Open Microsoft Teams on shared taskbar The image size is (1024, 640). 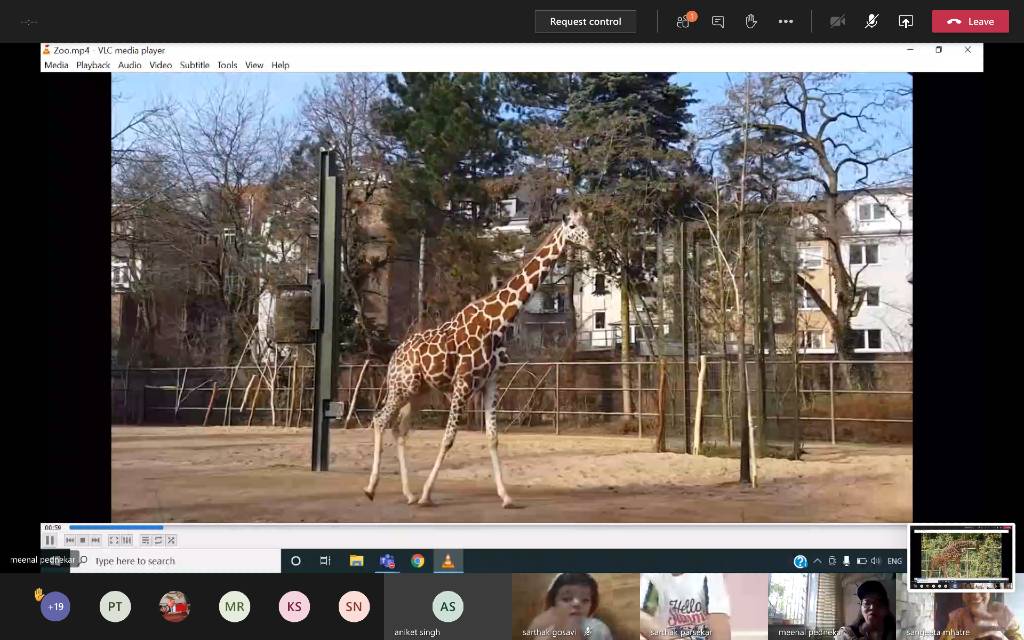pyautogui.click(x=387, y=561)
